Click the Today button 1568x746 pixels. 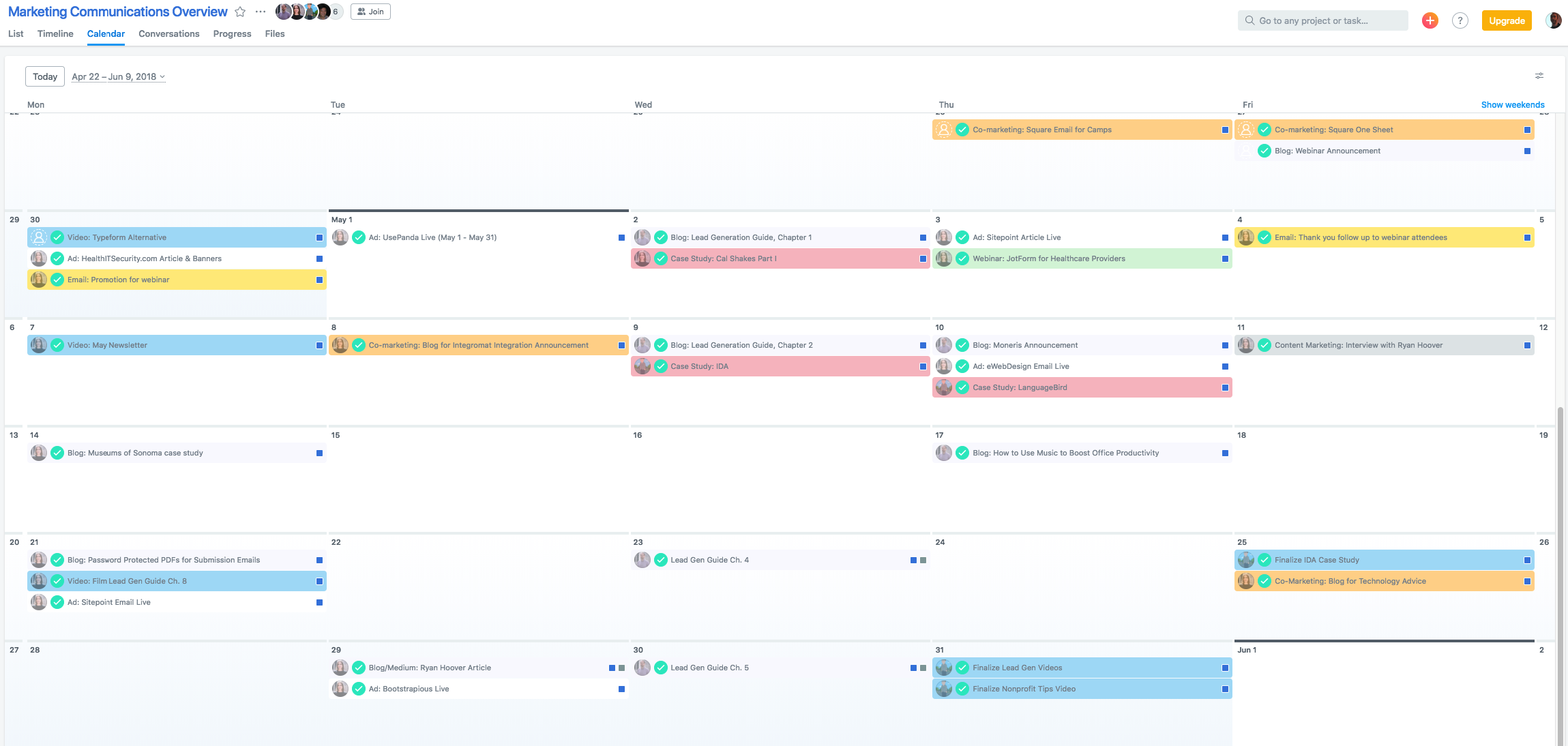pyautogui.click(x=45, y=76)
